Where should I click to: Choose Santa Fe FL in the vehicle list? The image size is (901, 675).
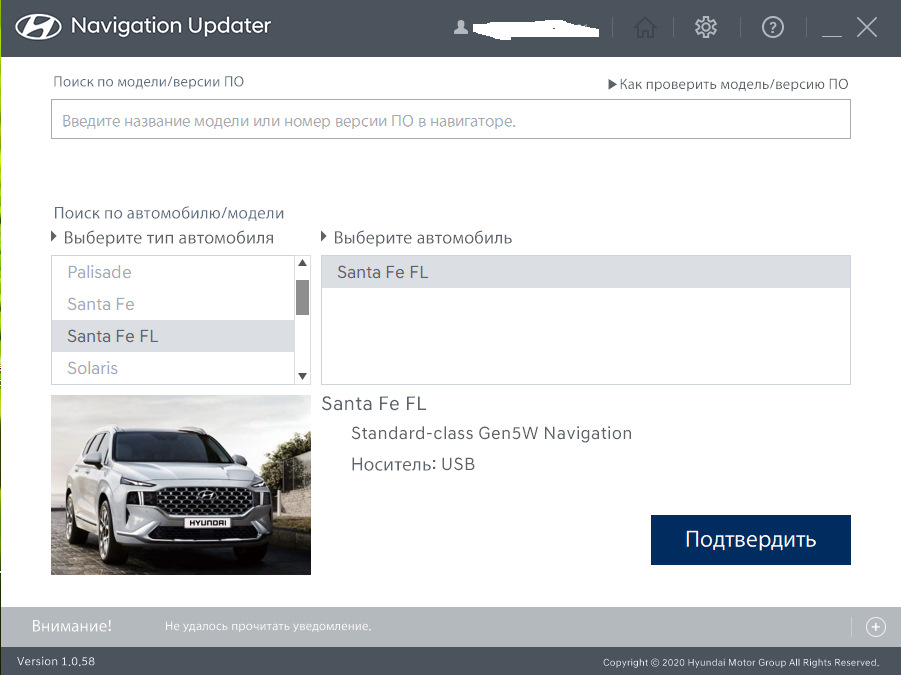pos(586,272)
